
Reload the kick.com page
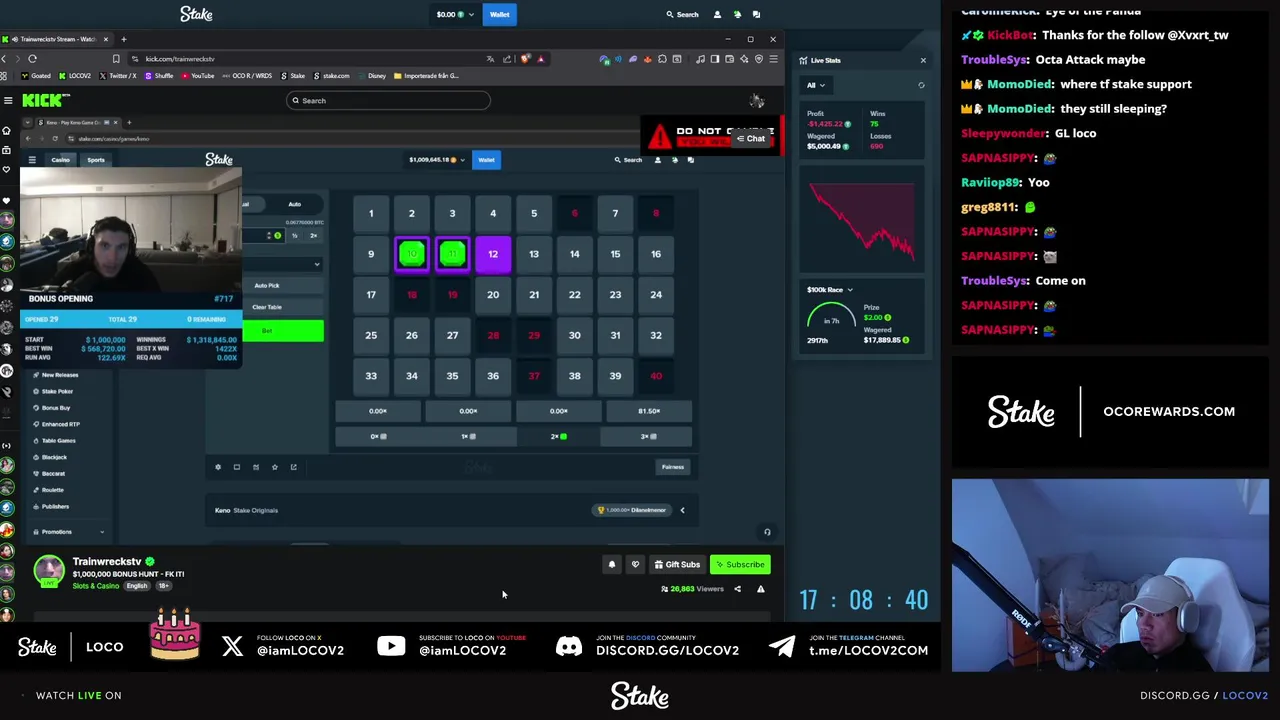click(32, 59)
